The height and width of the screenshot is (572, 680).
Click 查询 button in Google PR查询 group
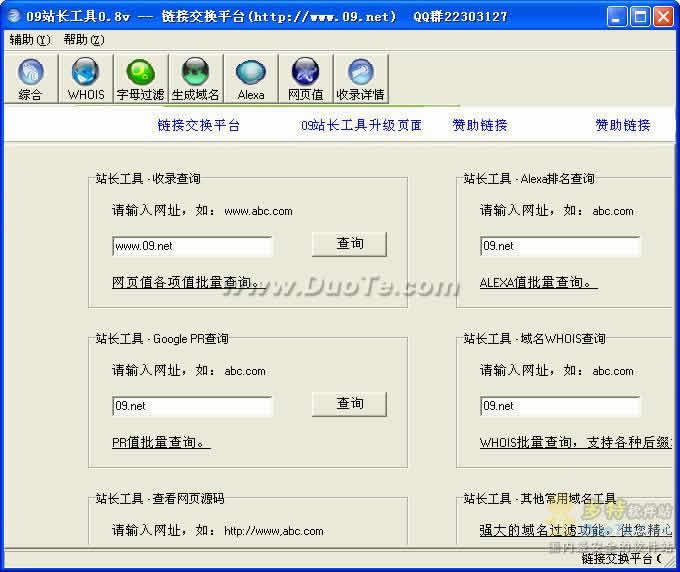350,404
